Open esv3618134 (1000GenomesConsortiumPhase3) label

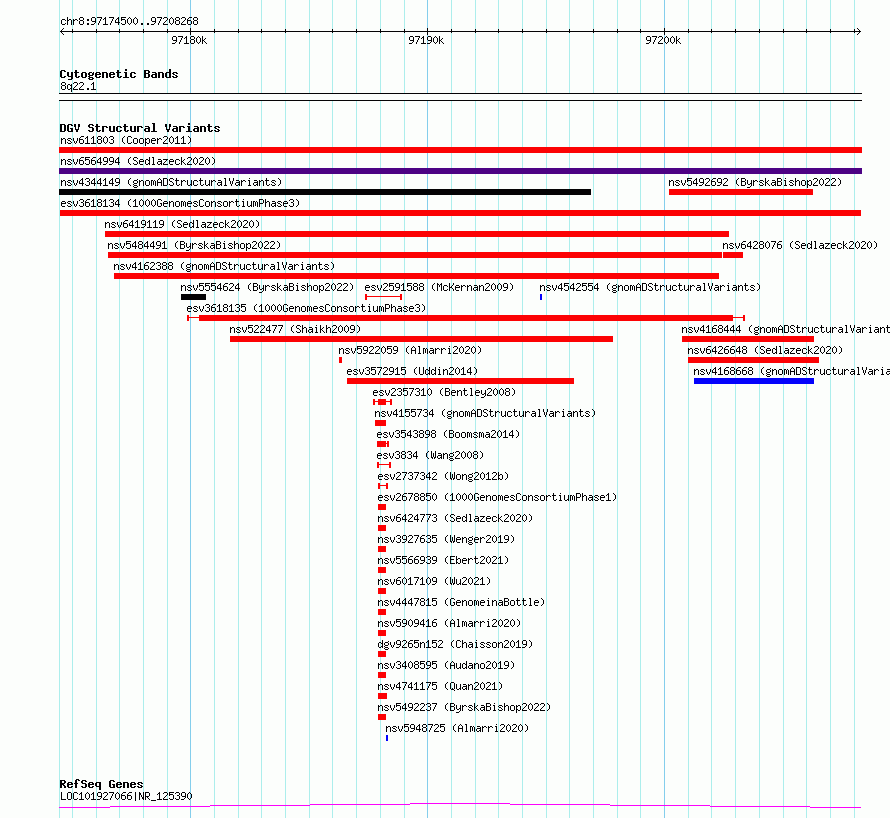(180, 203)
